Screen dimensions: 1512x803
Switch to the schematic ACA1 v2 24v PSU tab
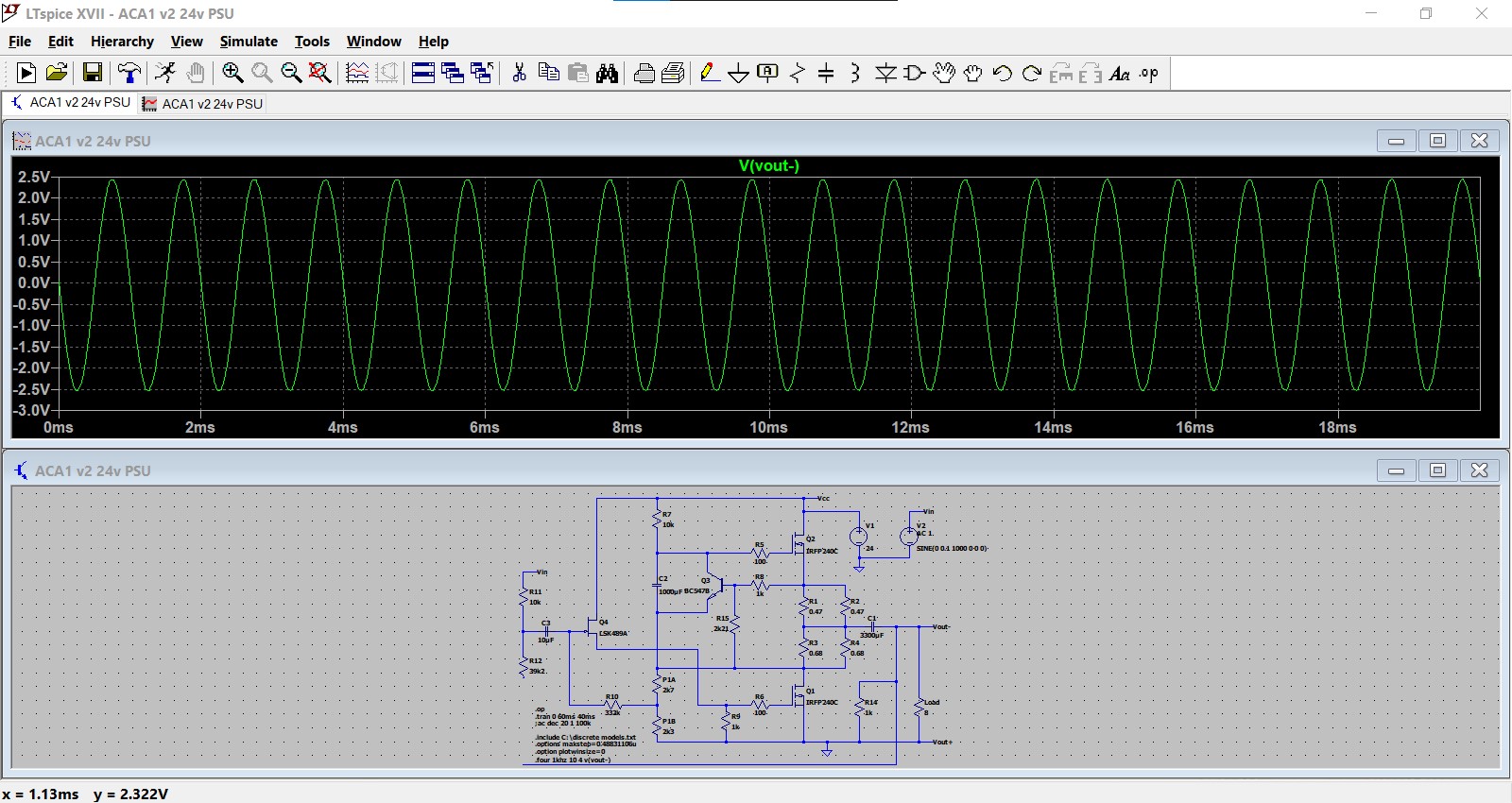[70, 102]
